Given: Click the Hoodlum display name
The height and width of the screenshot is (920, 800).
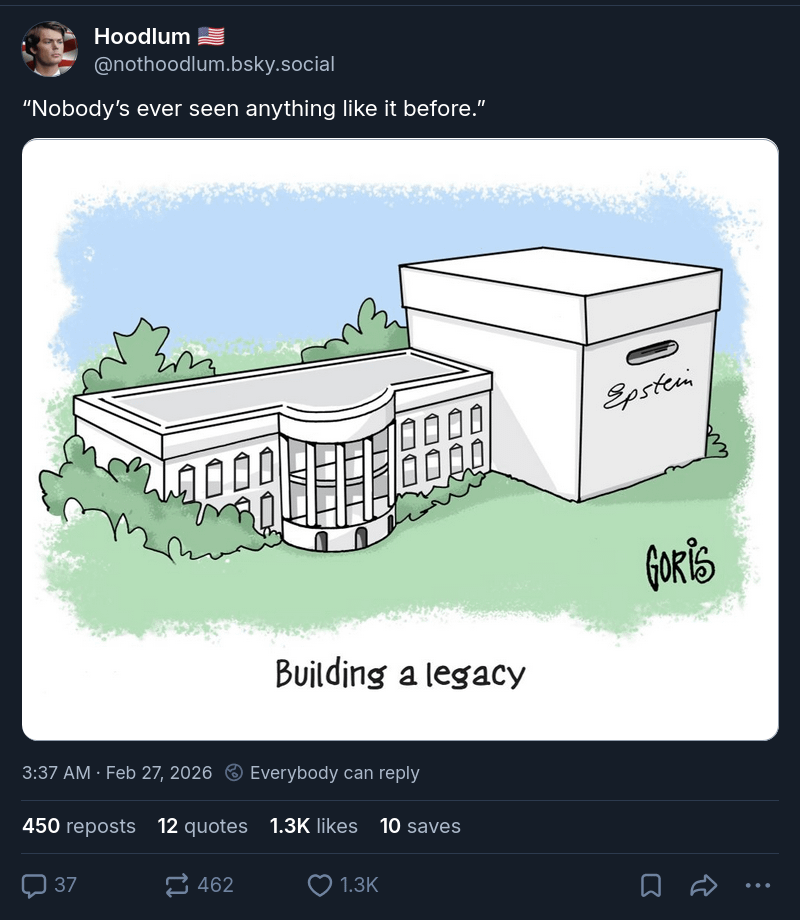Looking at the screenshot, I should click(x=142, y=37).
